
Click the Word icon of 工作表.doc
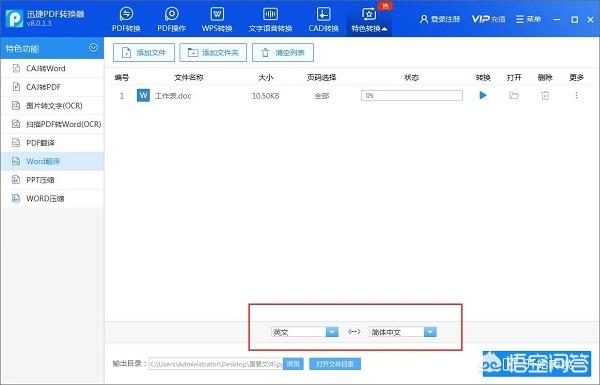pyautogui.click(x=143, y=95)
